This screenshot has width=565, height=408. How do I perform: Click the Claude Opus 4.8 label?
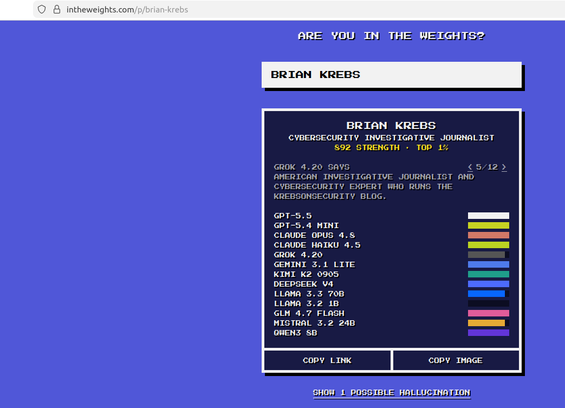(x=314, y=235)
